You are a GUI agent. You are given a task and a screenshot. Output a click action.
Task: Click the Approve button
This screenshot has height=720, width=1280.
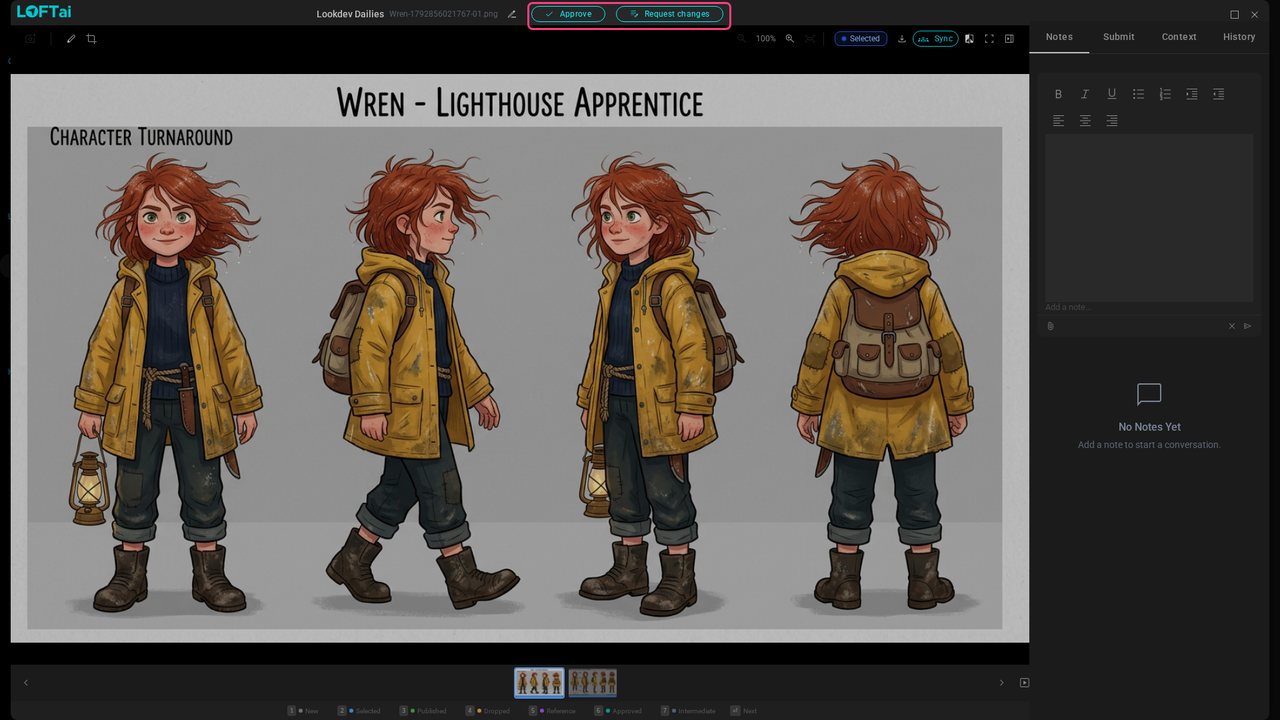pos(568,14)
